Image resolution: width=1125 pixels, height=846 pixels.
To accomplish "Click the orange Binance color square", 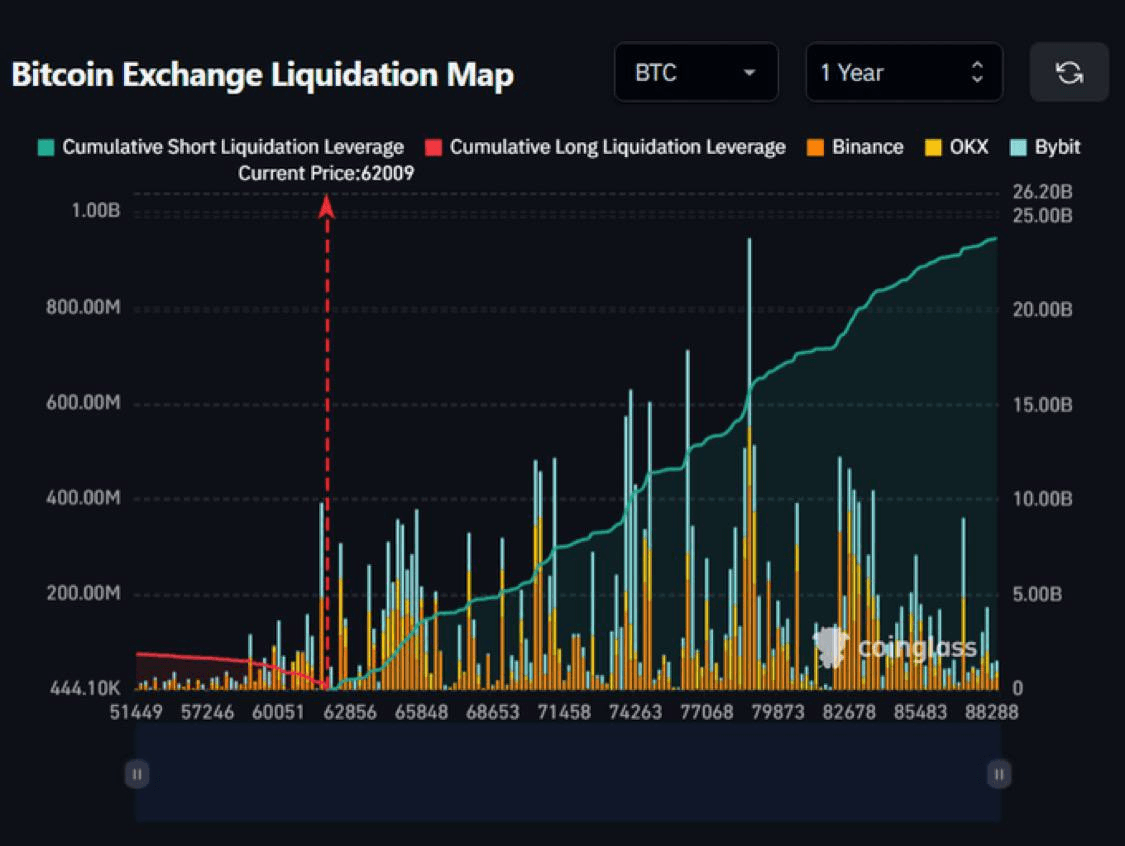I will pos(816,148).
